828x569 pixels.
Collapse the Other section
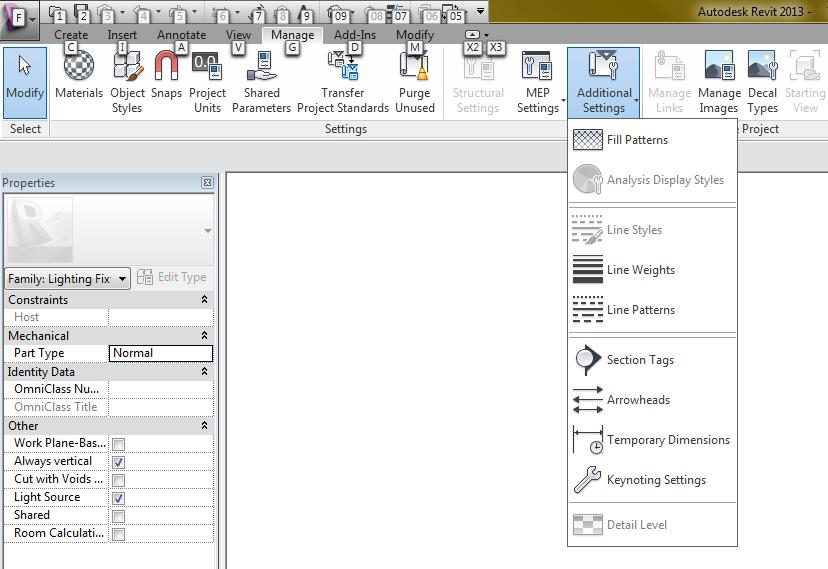pos(204,425)
